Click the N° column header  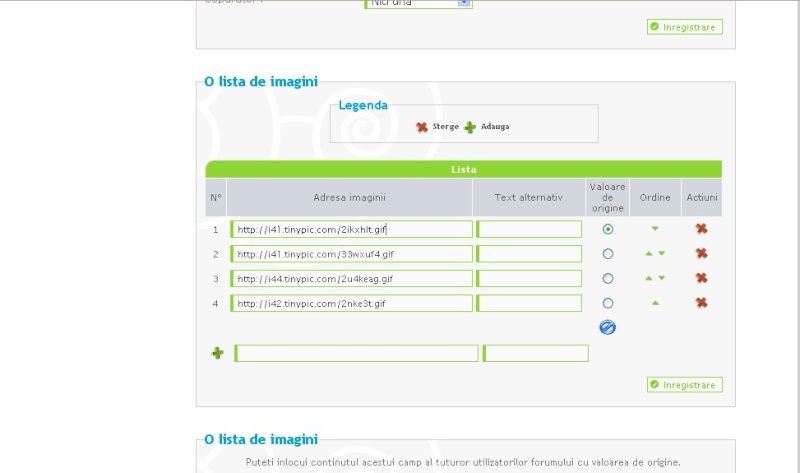tap(216, 197)
